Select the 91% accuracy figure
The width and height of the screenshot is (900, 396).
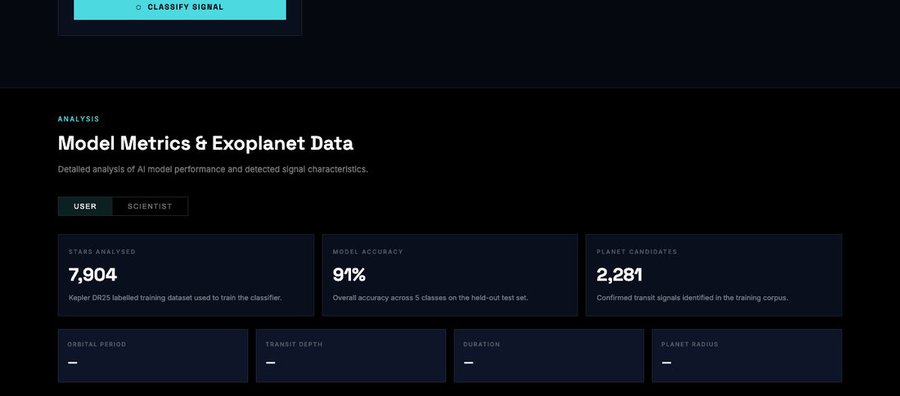349,275
